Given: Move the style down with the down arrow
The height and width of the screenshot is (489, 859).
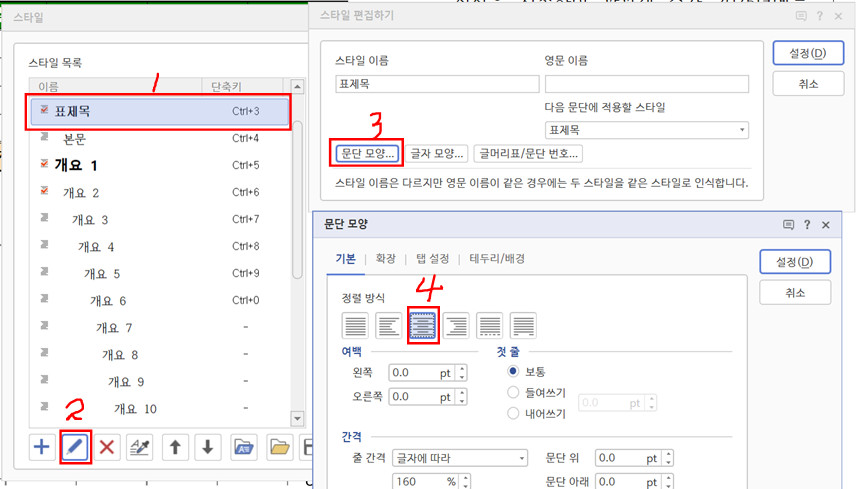Looking at the screenshot, I should [208, 447].
